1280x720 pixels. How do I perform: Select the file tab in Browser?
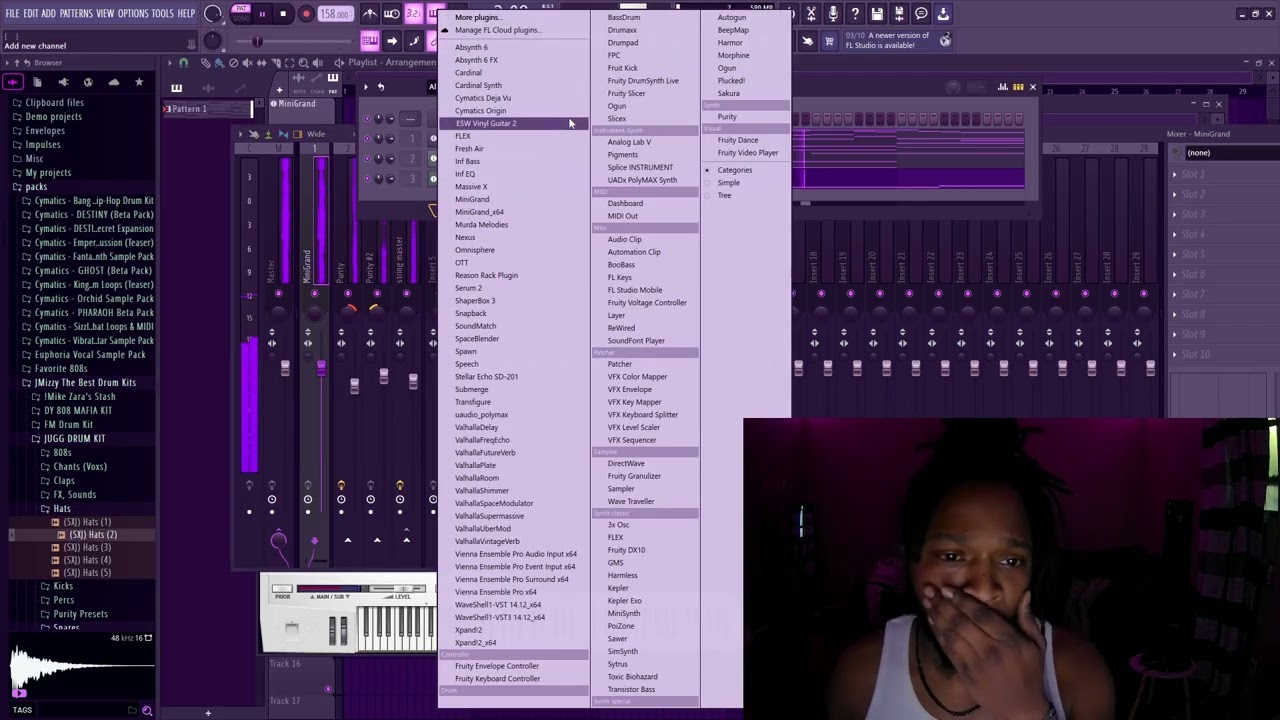click(x=38, y=82)
